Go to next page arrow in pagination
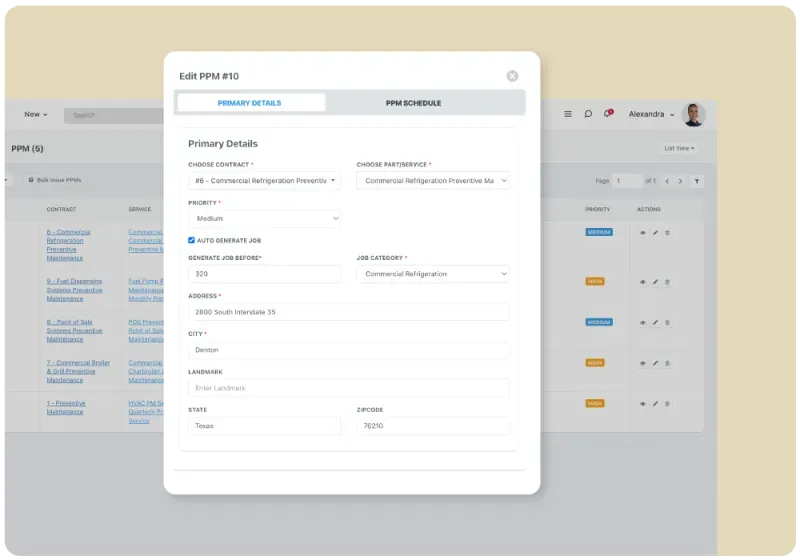 pyautogui.click(x=680, y=181)
